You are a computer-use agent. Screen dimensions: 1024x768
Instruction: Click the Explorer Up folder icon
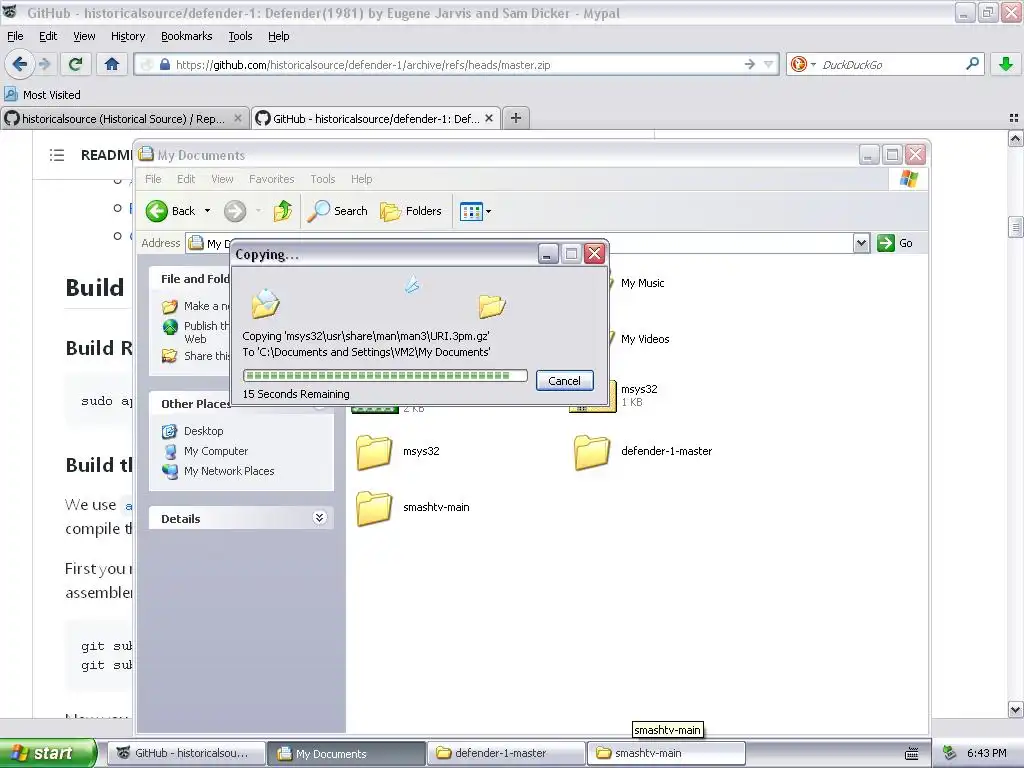point(283,211)
